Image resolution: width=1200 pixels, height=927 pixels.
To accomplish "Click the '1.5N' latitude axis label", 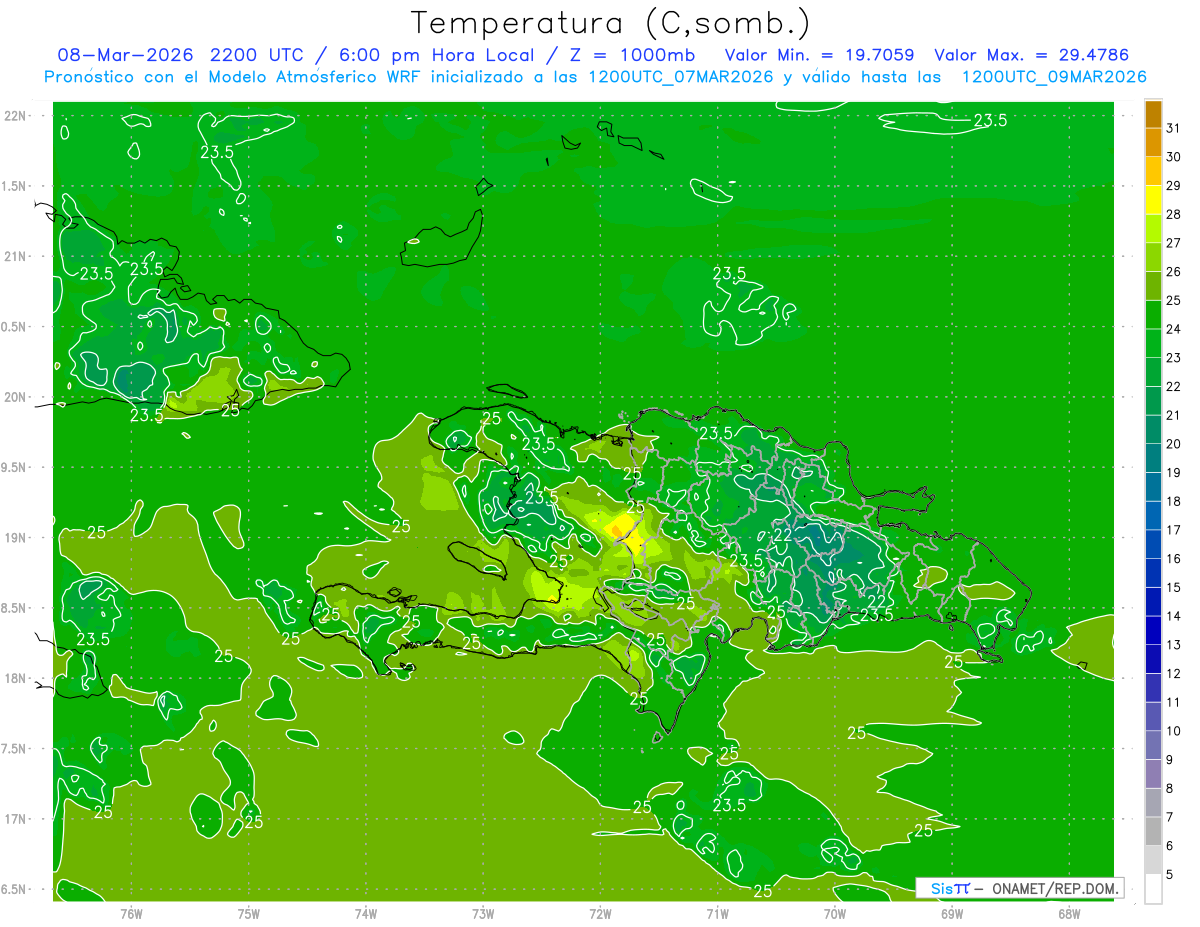I will click(x=14, y=185).
